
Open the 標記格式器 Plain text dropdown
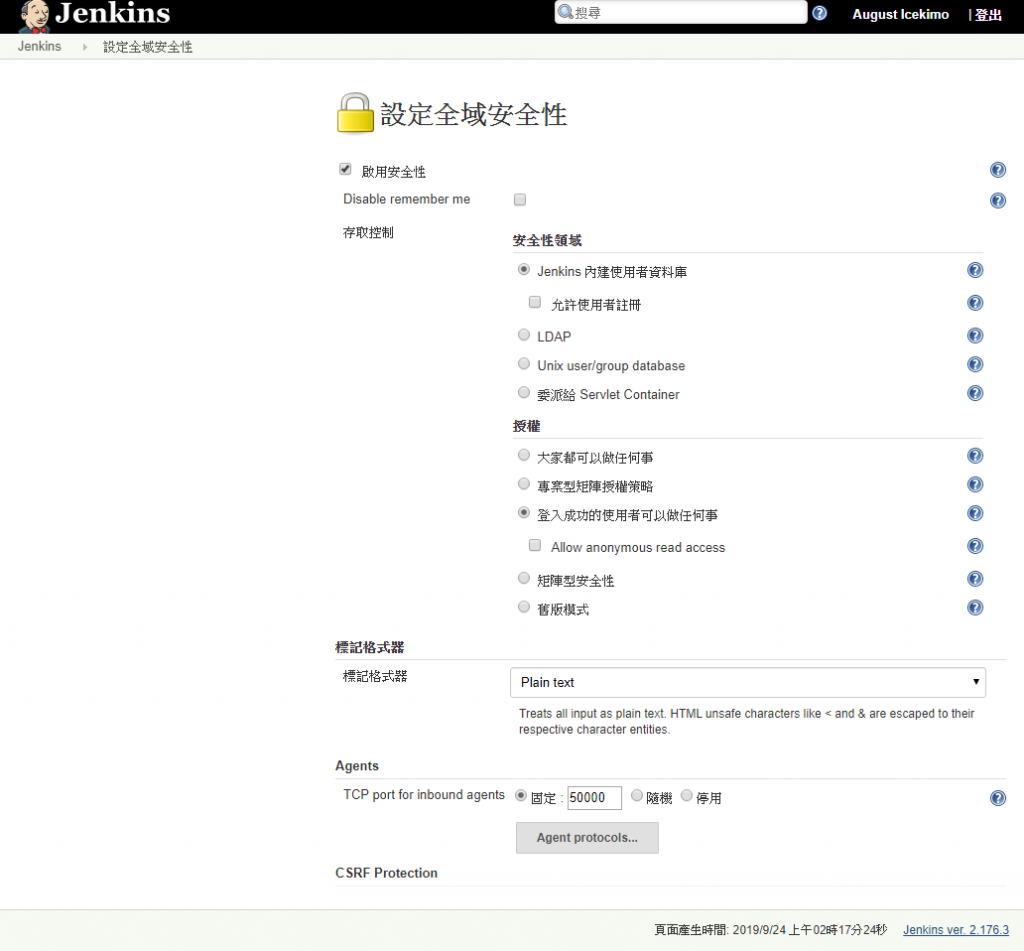[x=748, y=682]
